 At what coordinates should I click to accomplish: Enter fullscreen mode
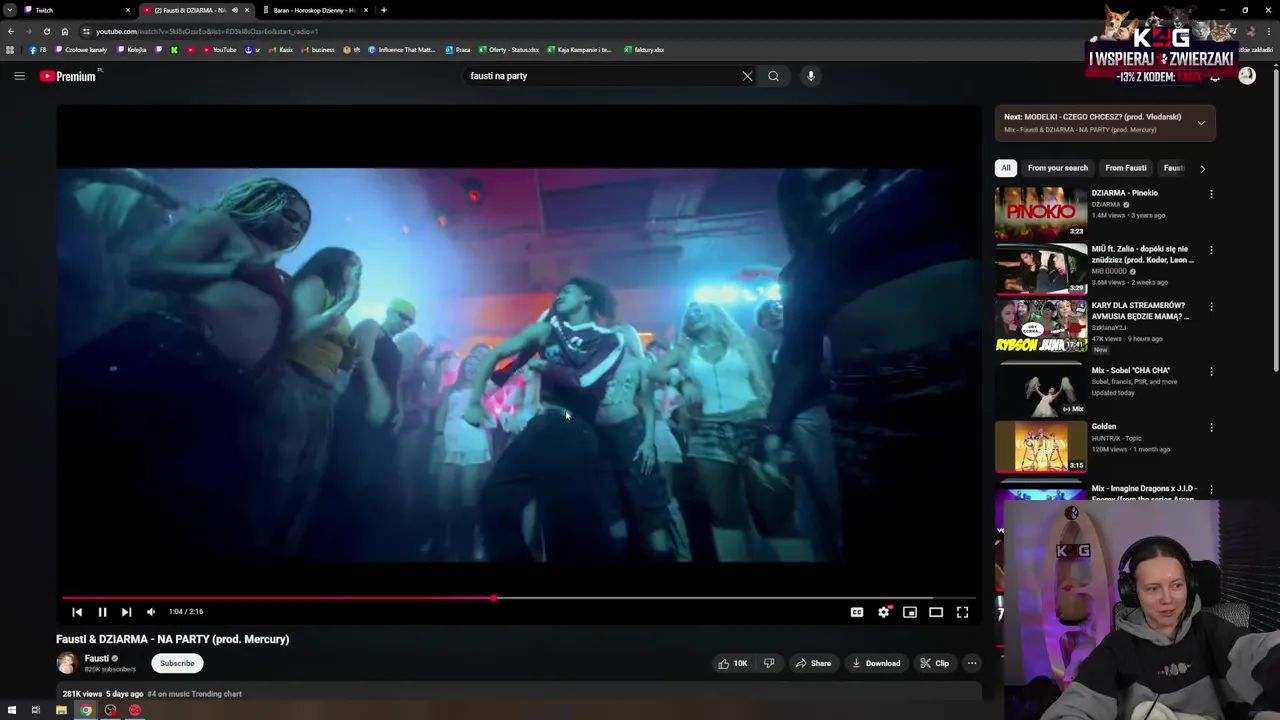[962, 612]
